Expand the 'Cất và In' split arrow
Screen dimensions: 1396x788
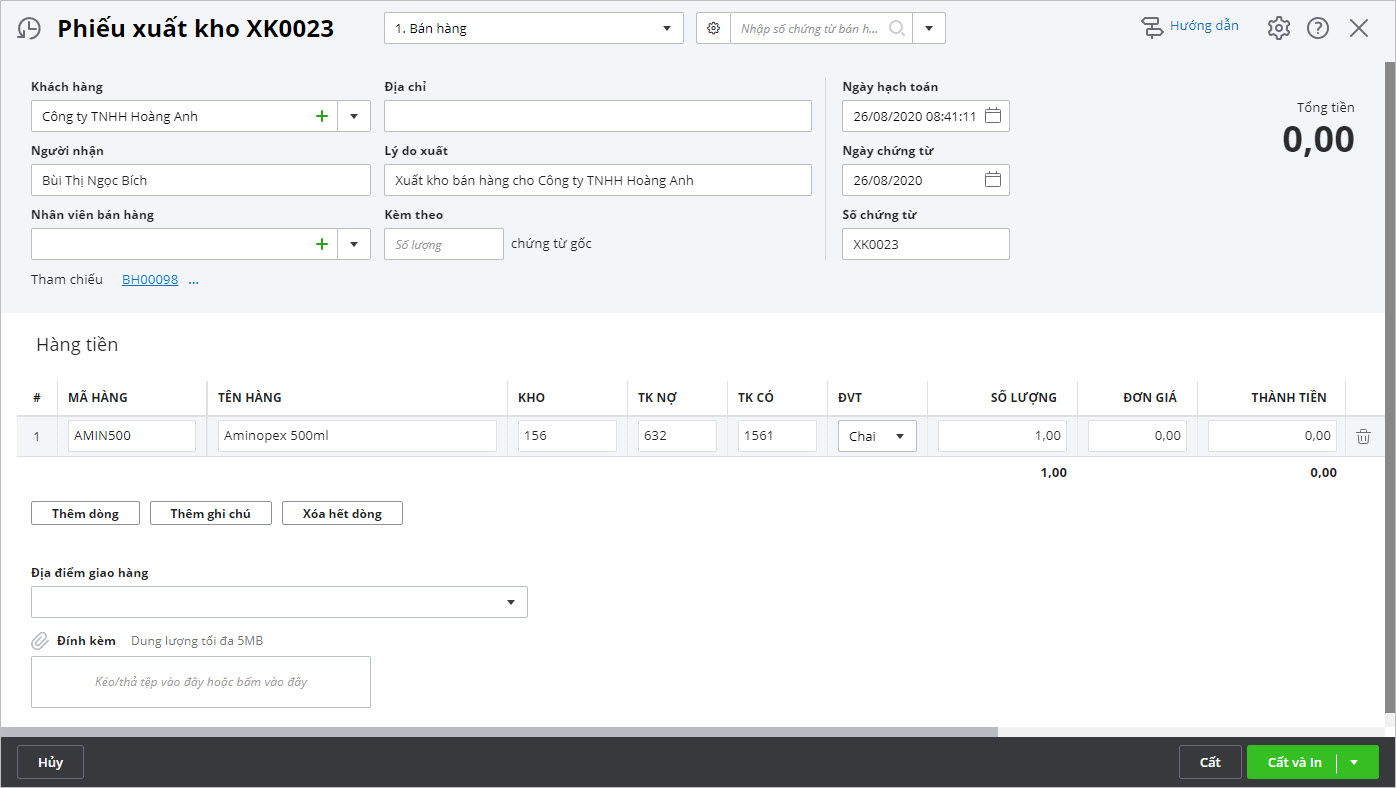point(1354,762)
